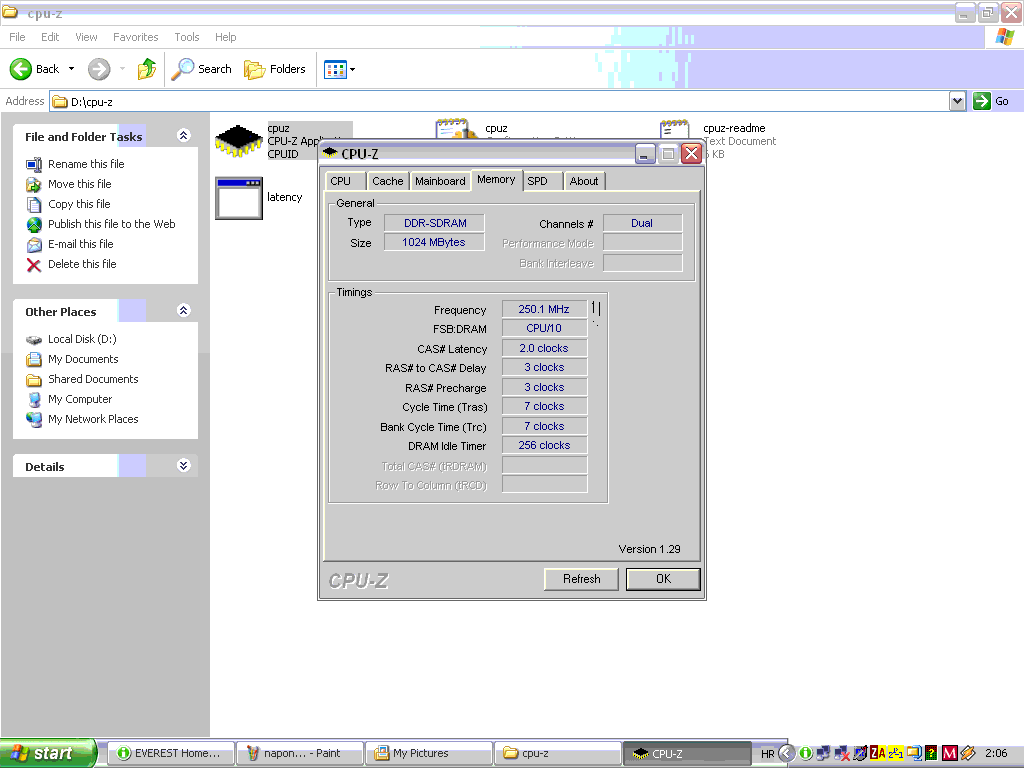Viewport: 1024px width, 768px height.
Task: Click Delete this file red X
Action: click(34, 264)
